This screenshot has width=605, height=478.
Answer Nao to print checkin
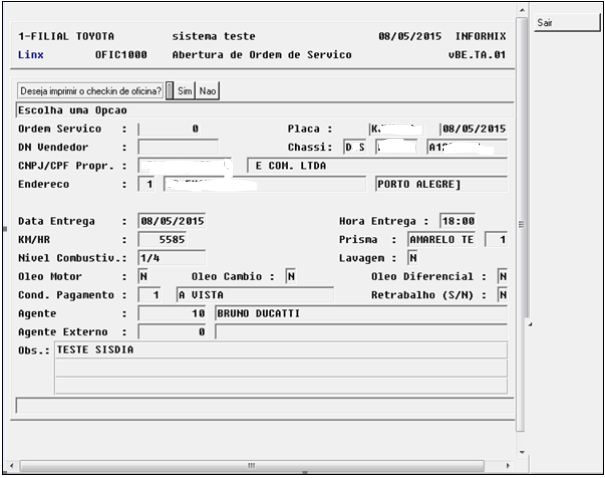[x=208, y=91]
